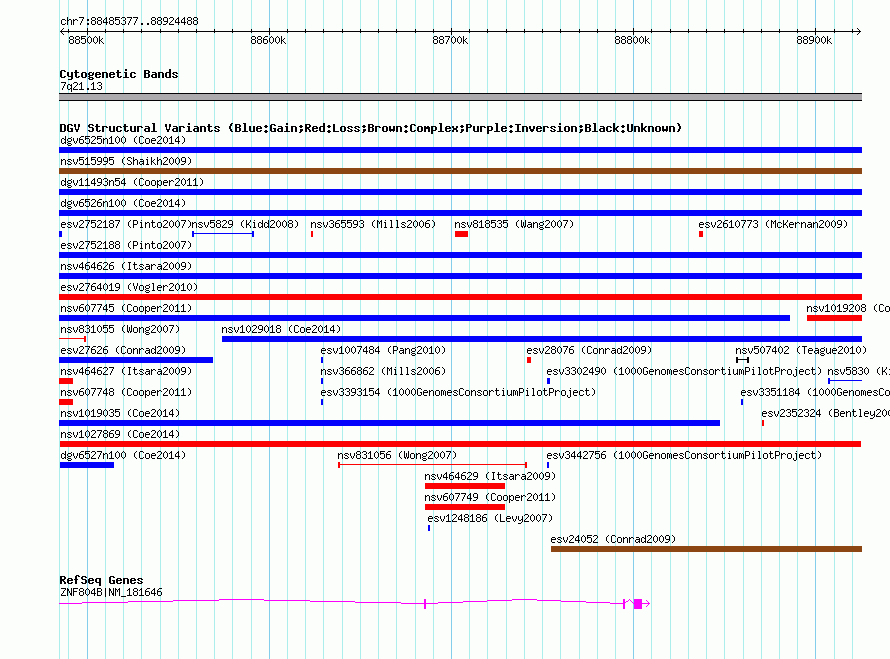Click the esv2352324 Bentley variant label
890x659 pixels.
(825, 413)
